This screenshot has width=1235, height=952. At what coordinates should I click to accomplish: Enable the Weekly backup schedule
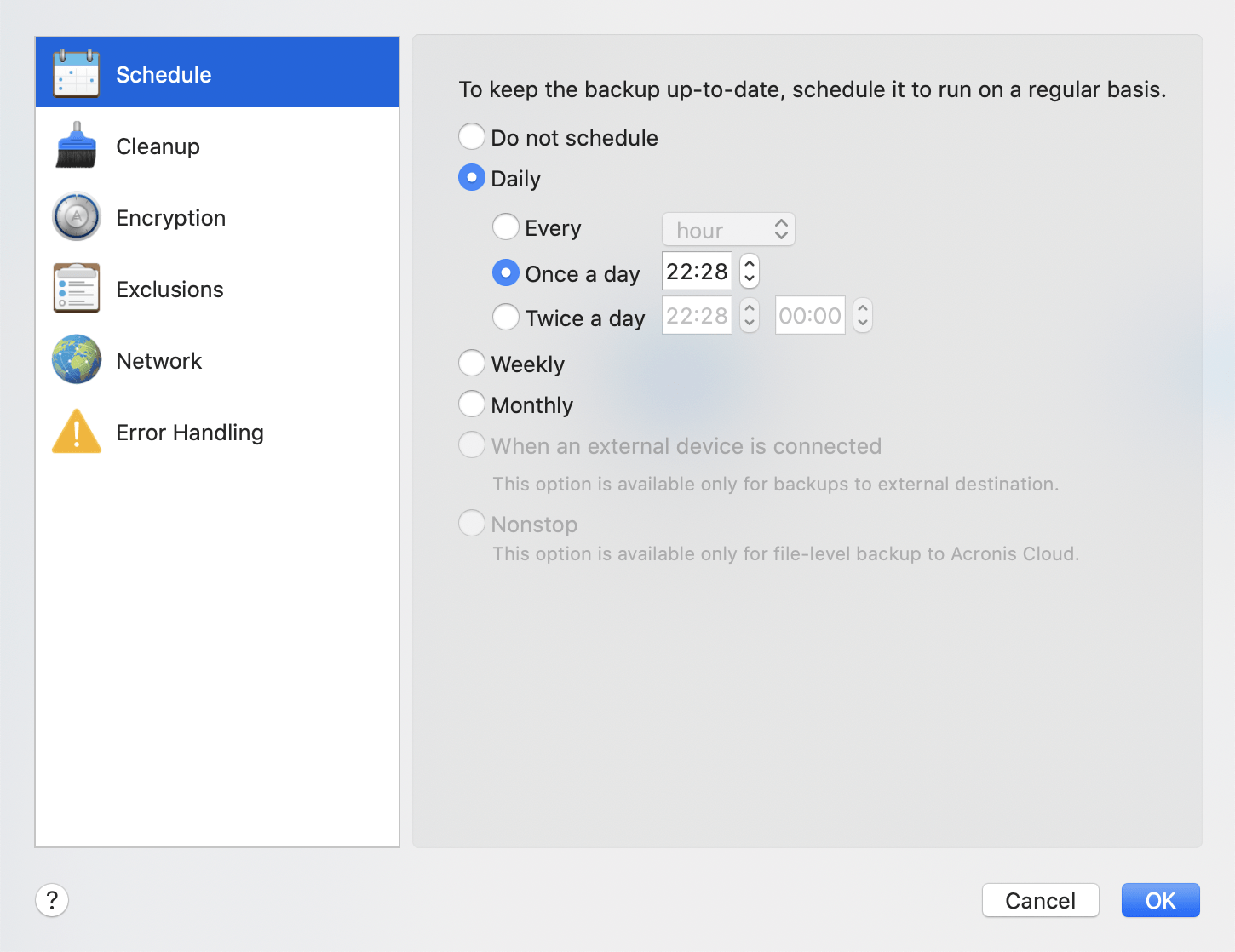[x=471, y=363]
